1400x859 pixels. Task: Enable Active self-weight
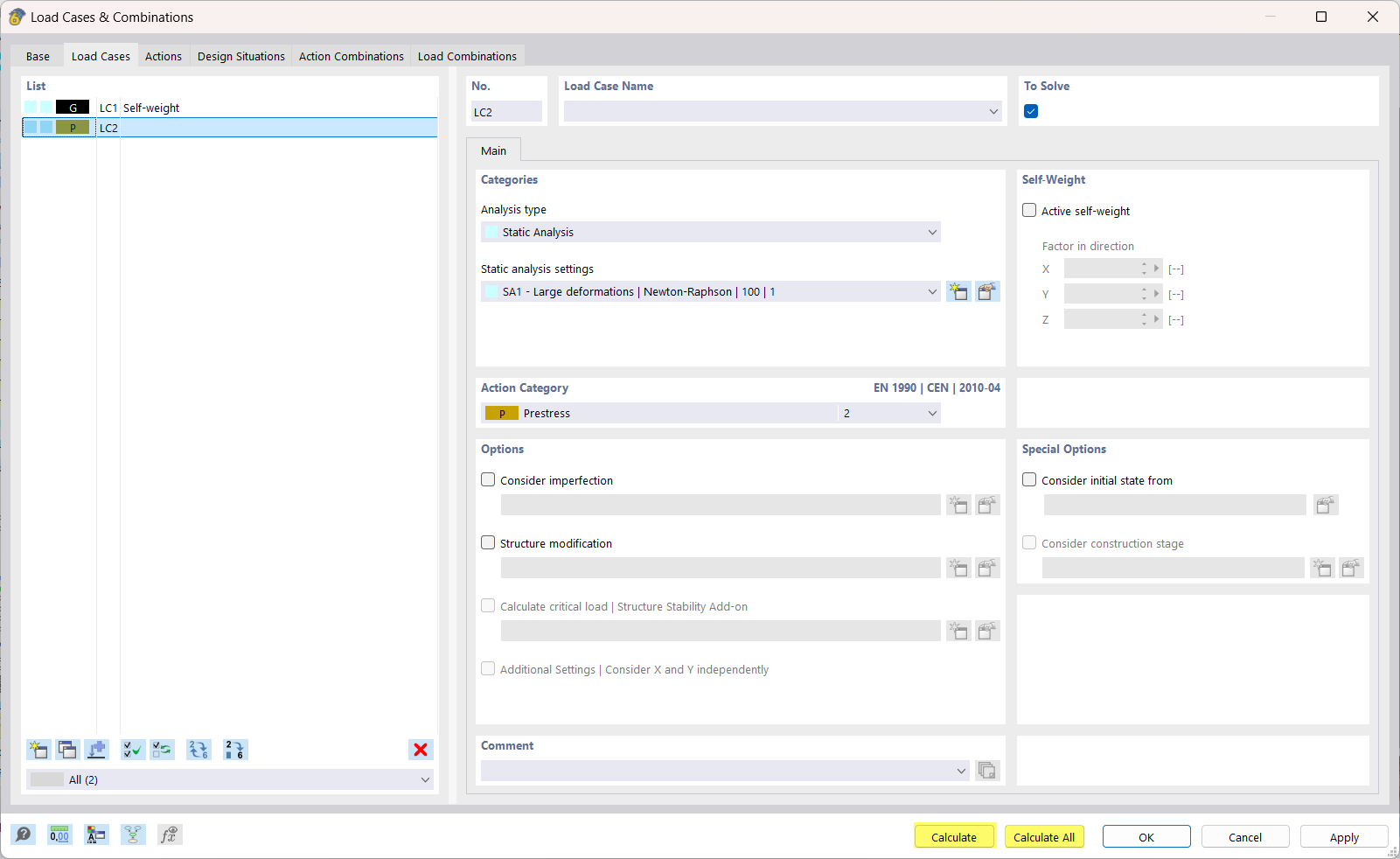coord(1029,210)
